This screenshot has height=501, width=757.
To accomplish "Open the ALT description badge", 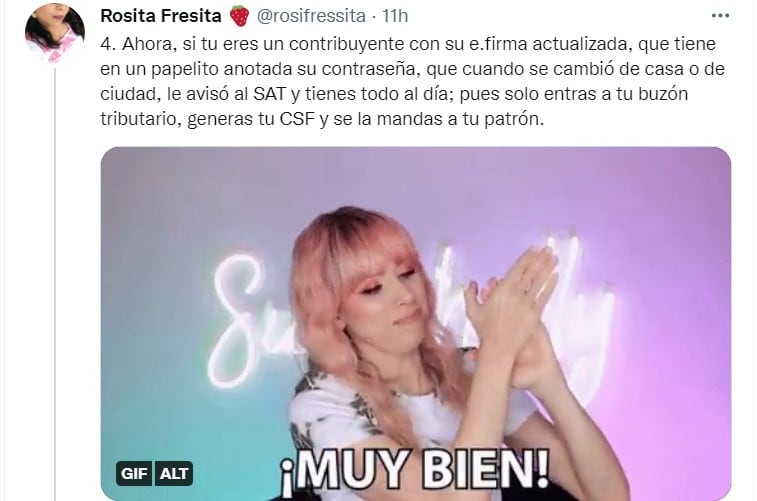I will pos(174,473).
